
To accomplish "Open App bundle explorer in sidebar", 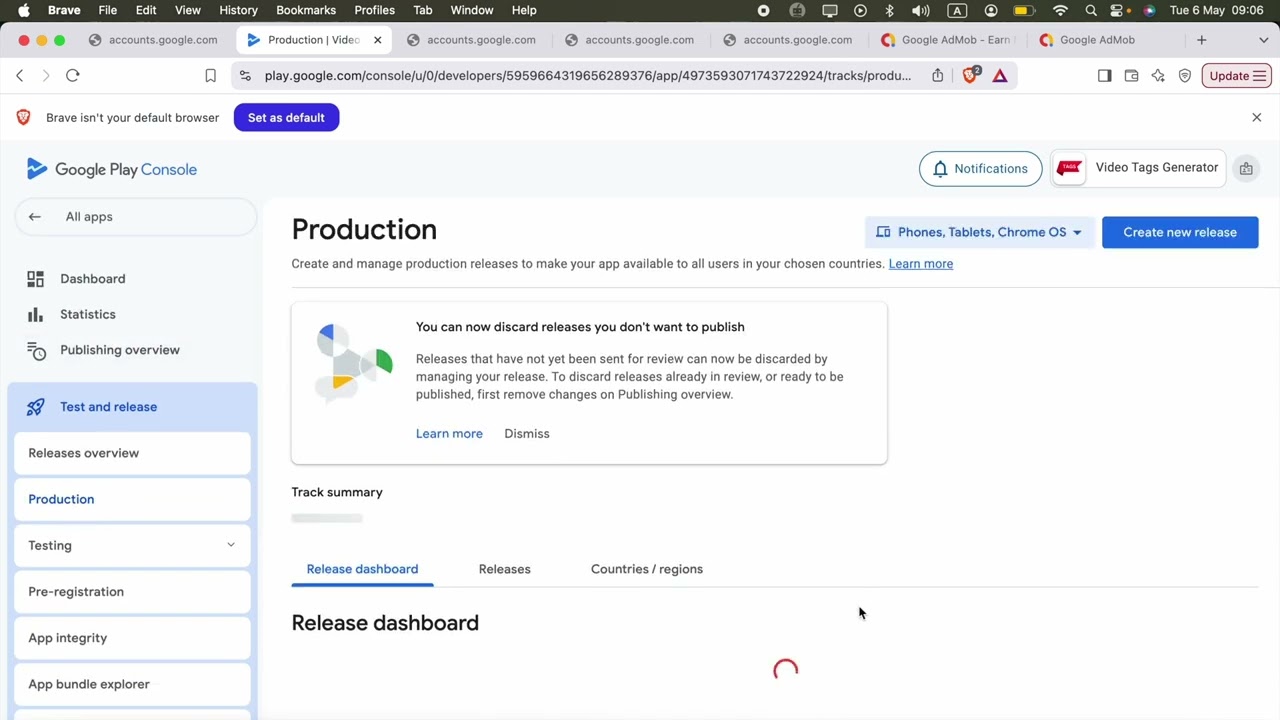I will tap(132, 684).
